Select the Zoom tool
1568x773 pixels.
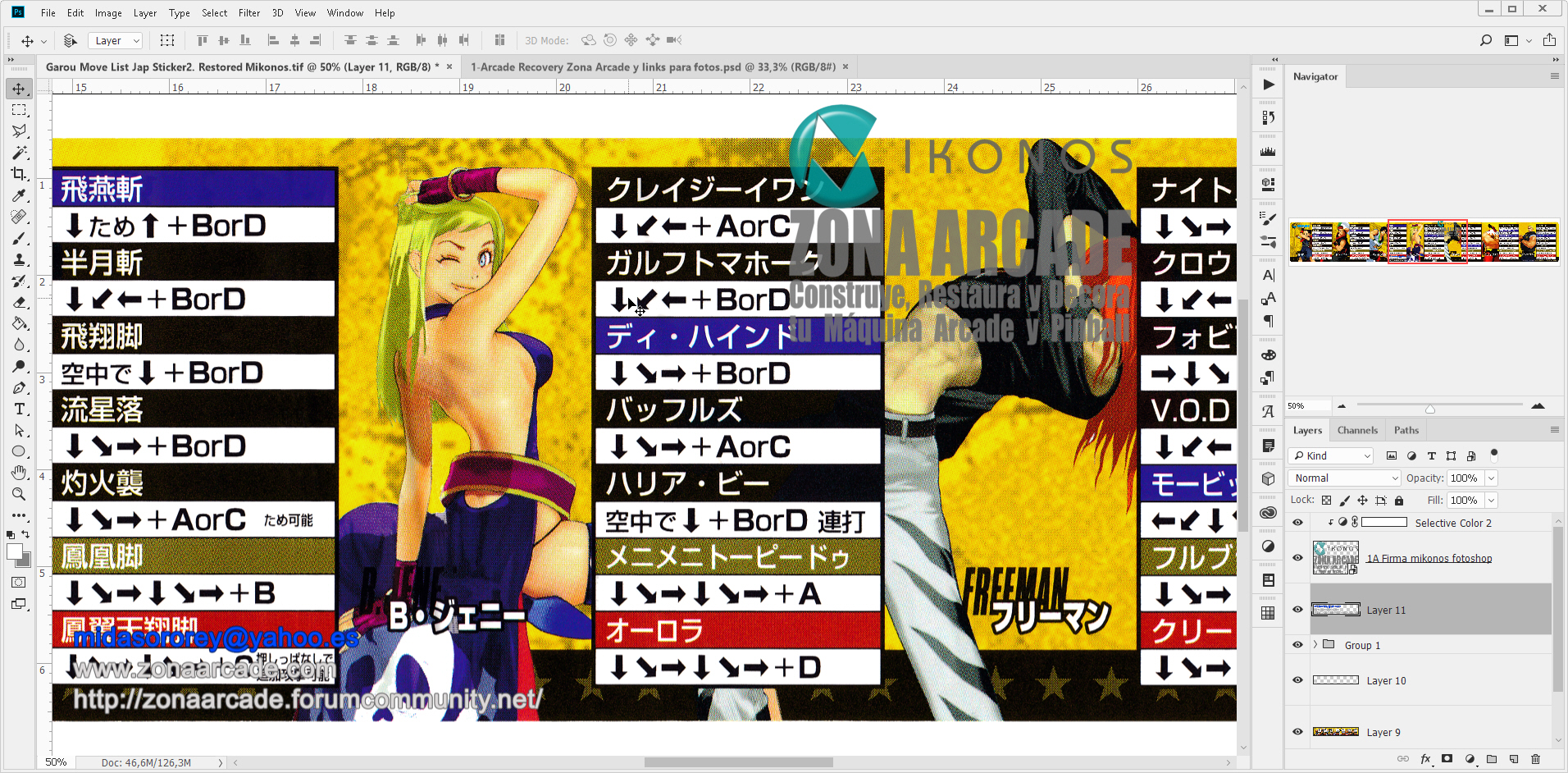tap(20, 494)
